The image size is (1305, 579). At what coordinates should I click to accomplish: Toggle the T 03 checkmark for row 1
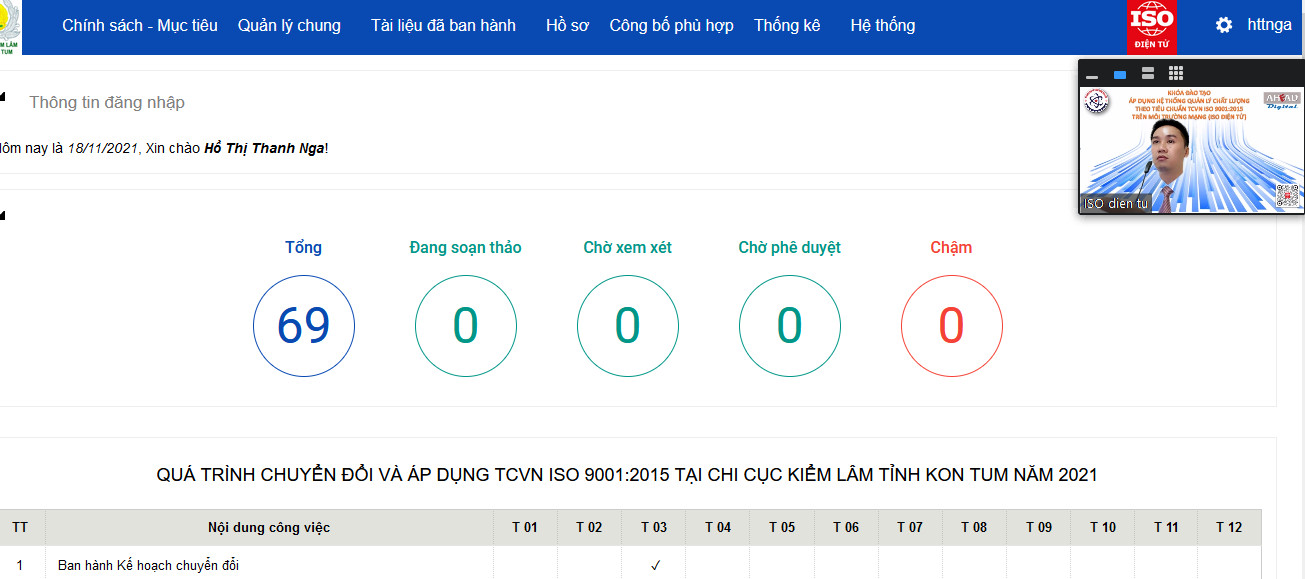653,563
